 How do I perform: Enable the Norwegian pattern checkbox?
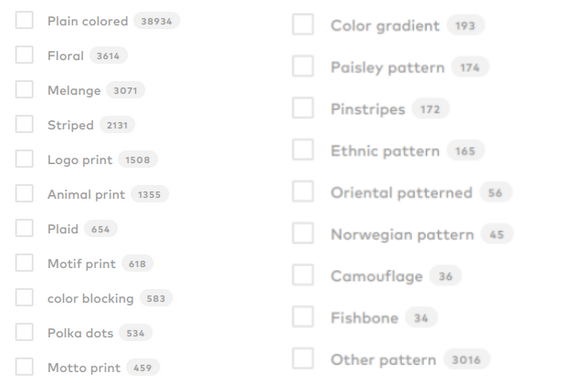[x=303, y=233]
